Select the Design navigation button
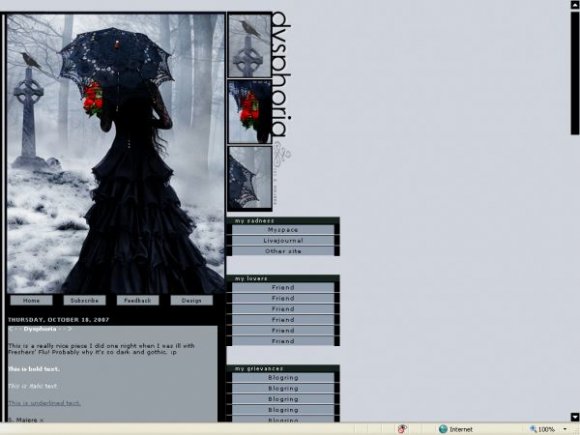Screen dimensions: 580x435 point(192,300)
